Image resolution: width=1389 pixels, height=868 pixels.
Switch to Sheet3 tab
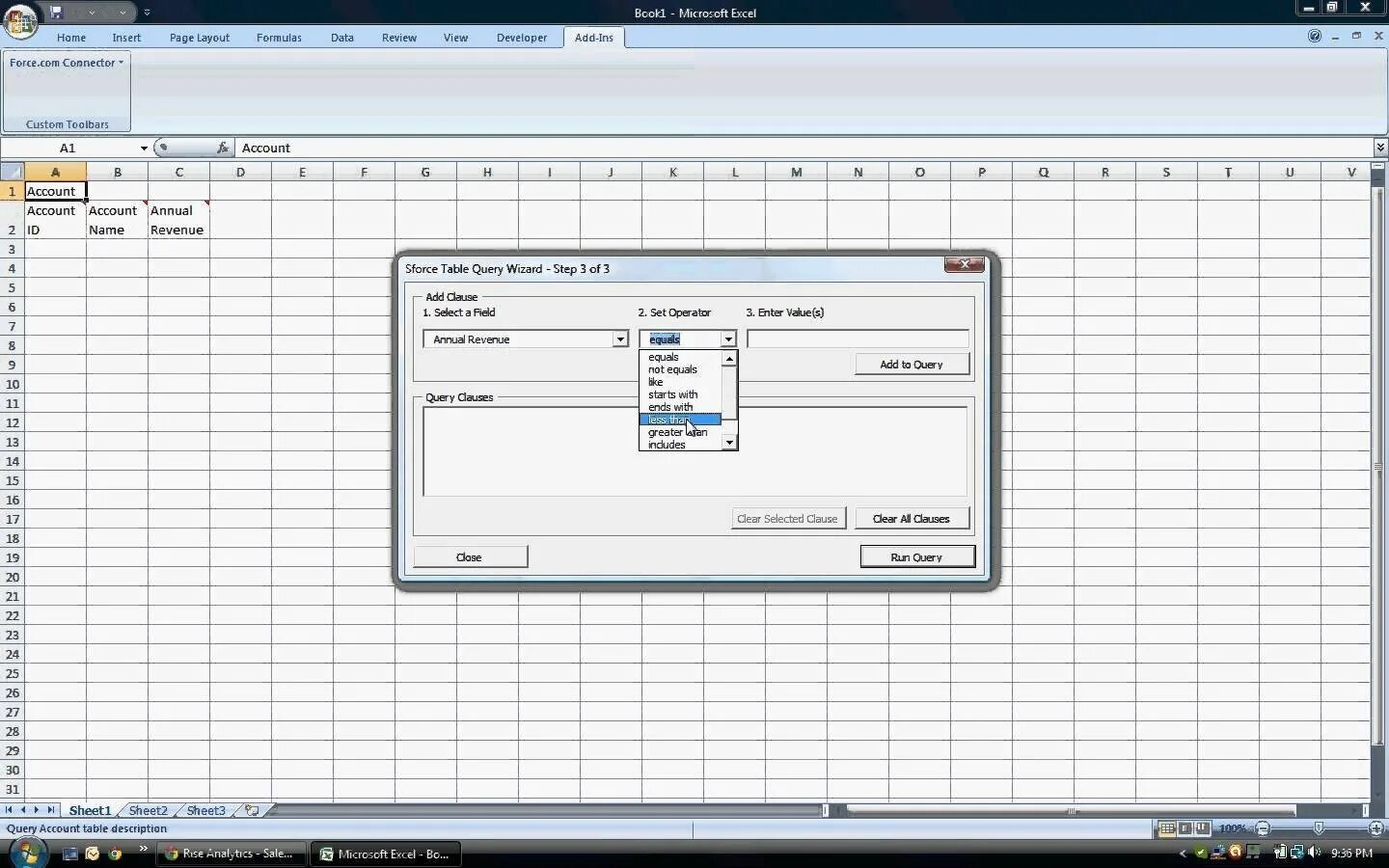pyautogui.click(x=205, y=810)
